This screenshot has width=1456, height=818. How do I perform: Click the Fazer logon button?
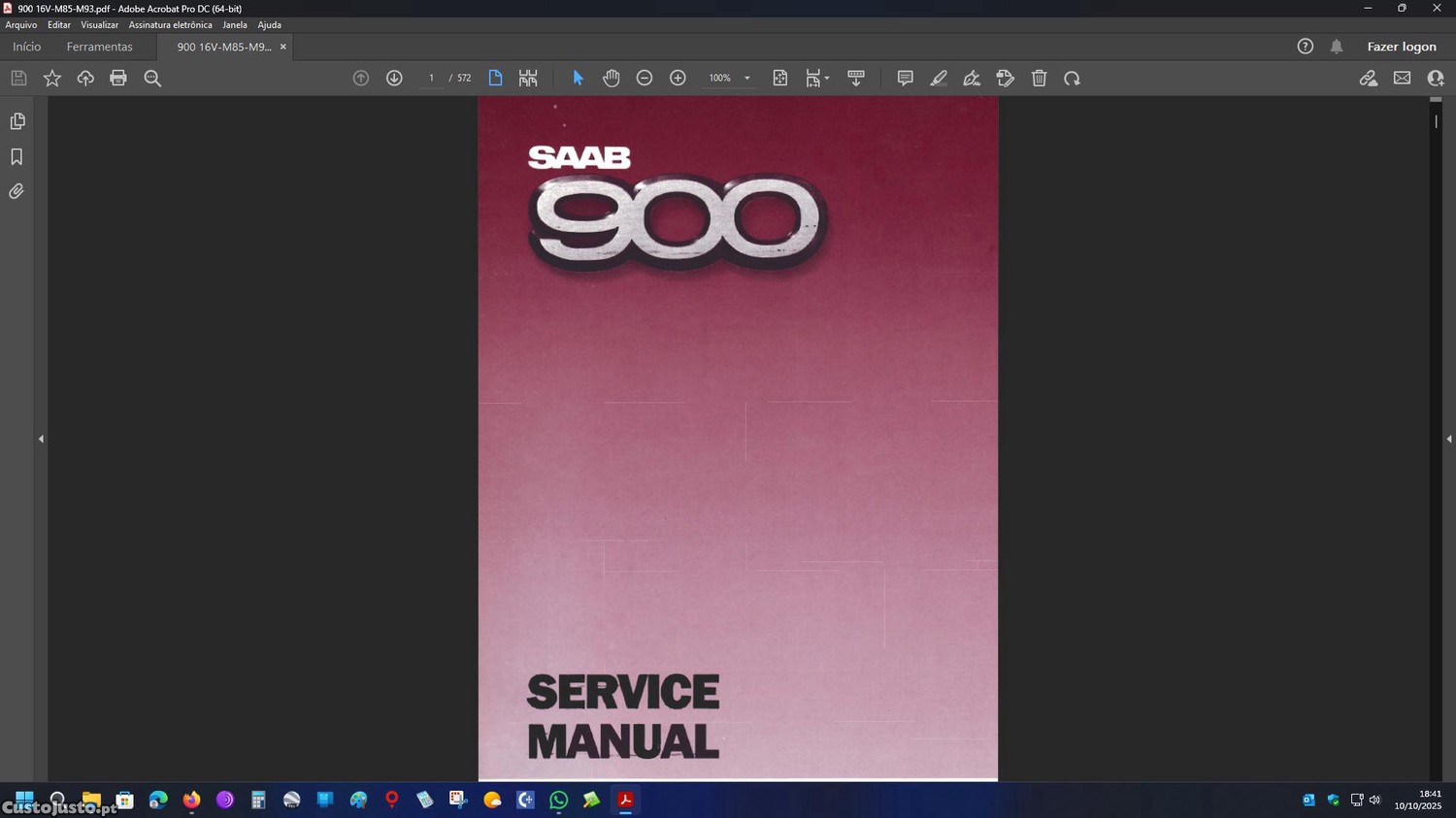click(x=1401, y=47)
